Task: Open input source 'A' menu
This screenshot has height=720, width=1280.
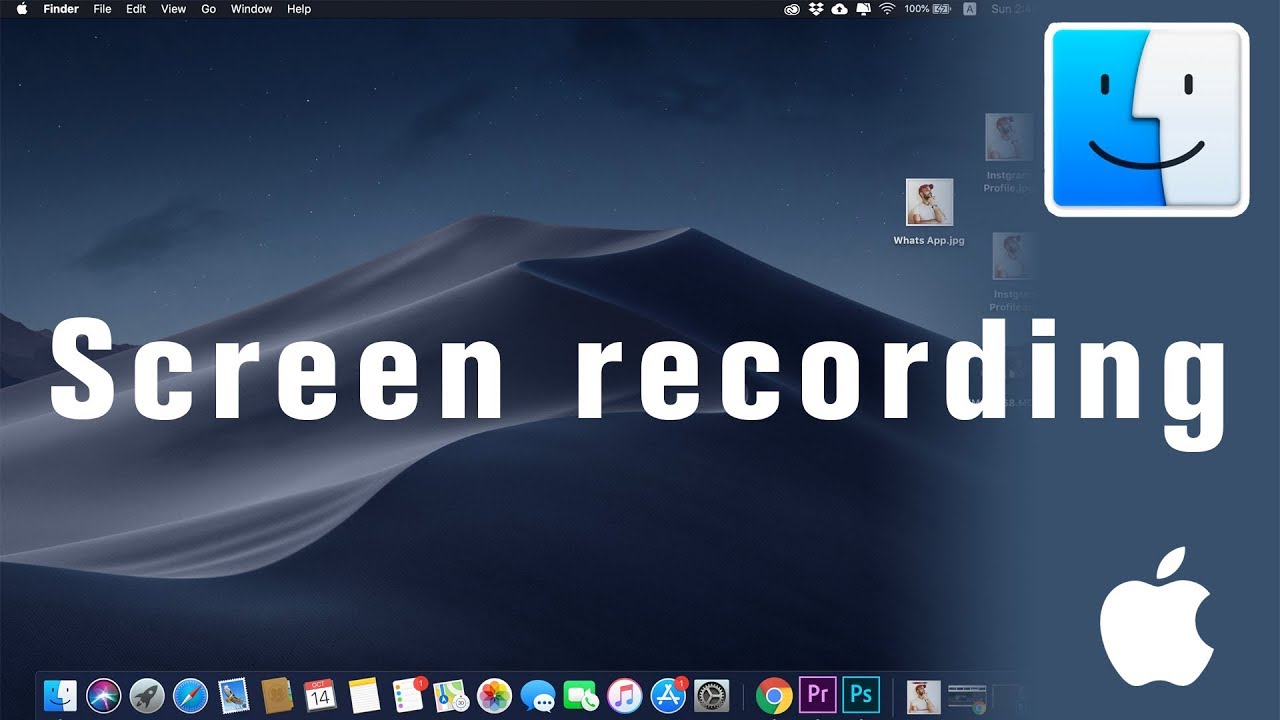Action: (969, 9)
